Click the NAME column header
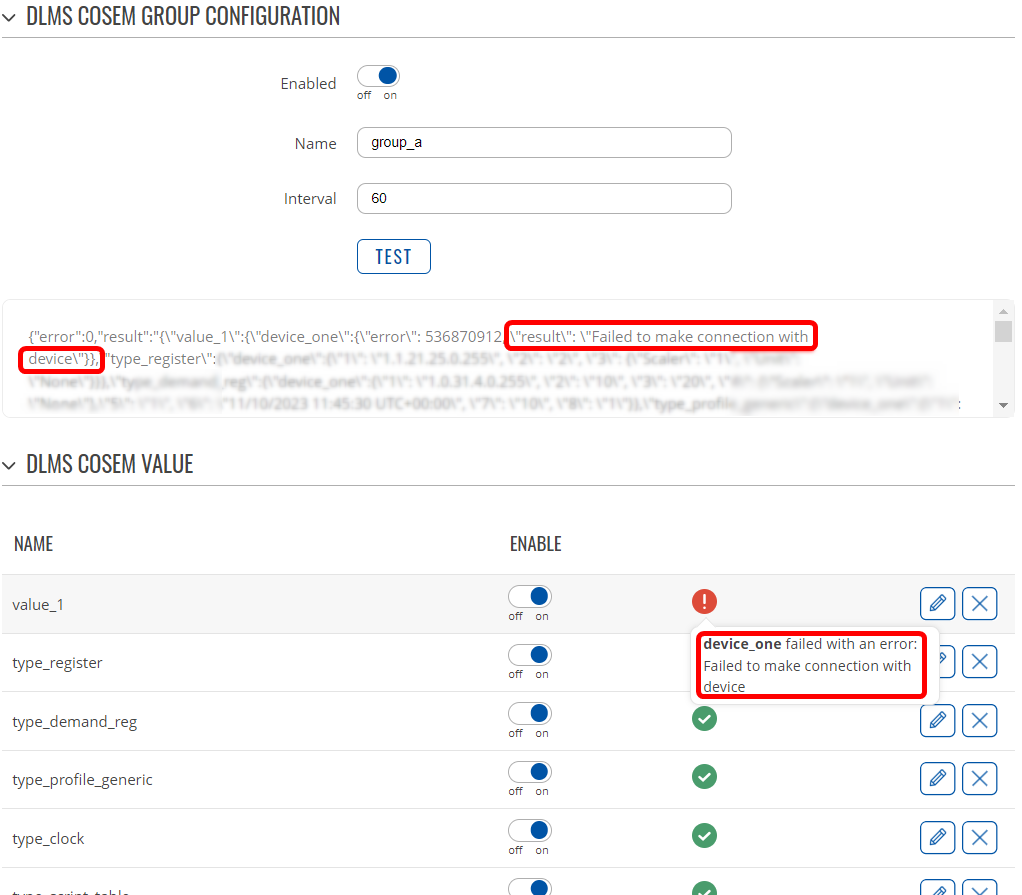Image resolution: width=1022 pixels, height=895 pixels. point(33,544)
